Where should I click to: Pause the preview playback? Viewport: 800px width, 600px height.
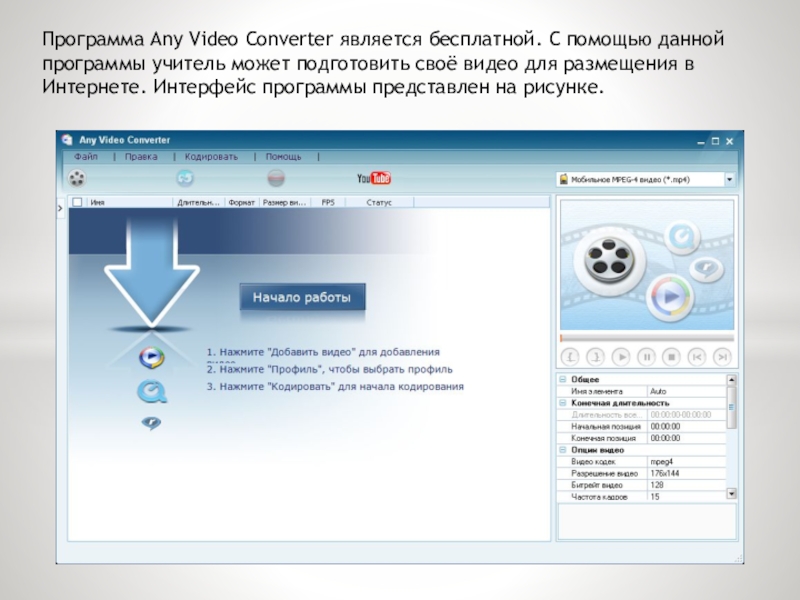tap(646, 357)
